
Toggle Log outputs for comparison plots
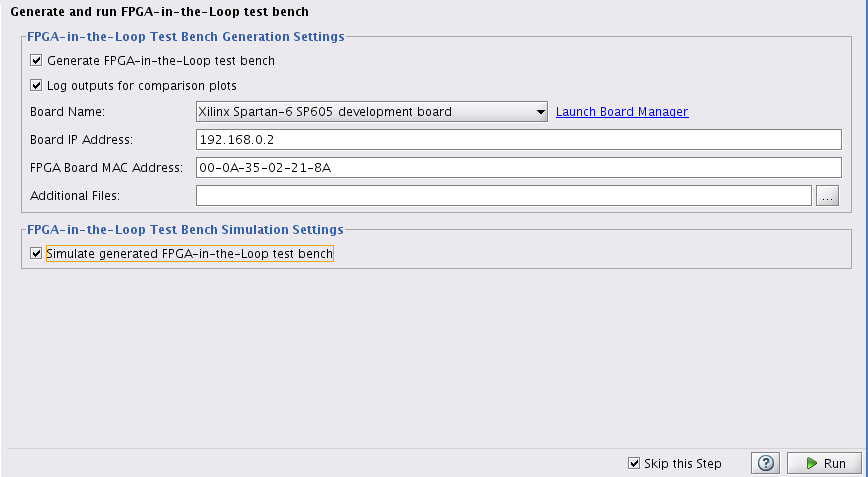click(37, 86)
